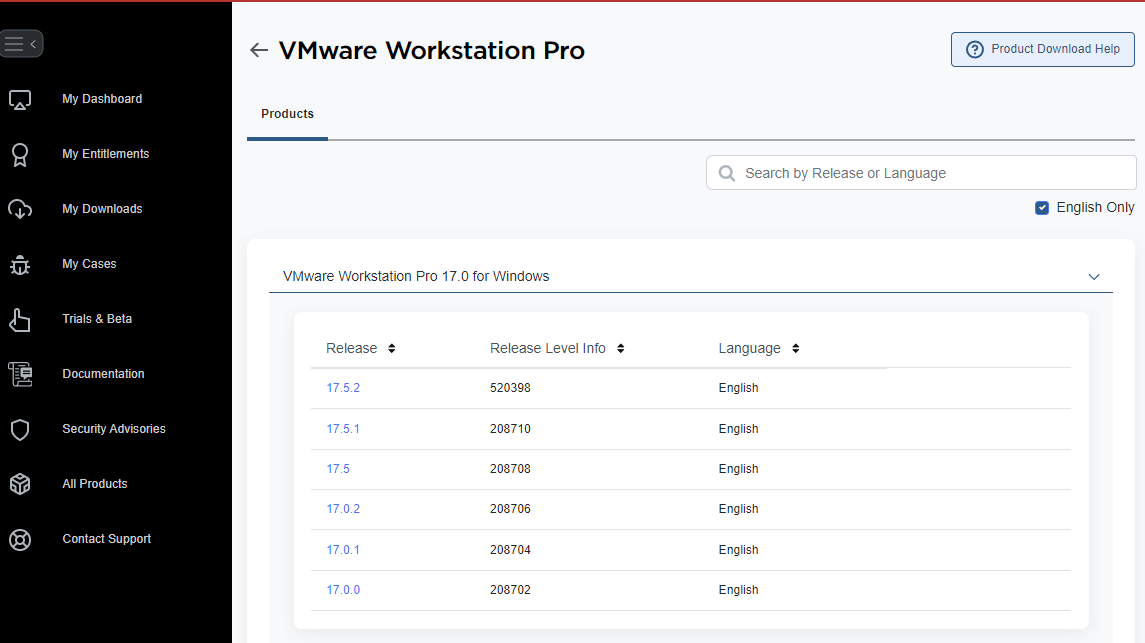Click the My Entitlements ribbon badge icon
This screenshot has height=643, width=1145.
pyautogui.click(x=20, y=155)
